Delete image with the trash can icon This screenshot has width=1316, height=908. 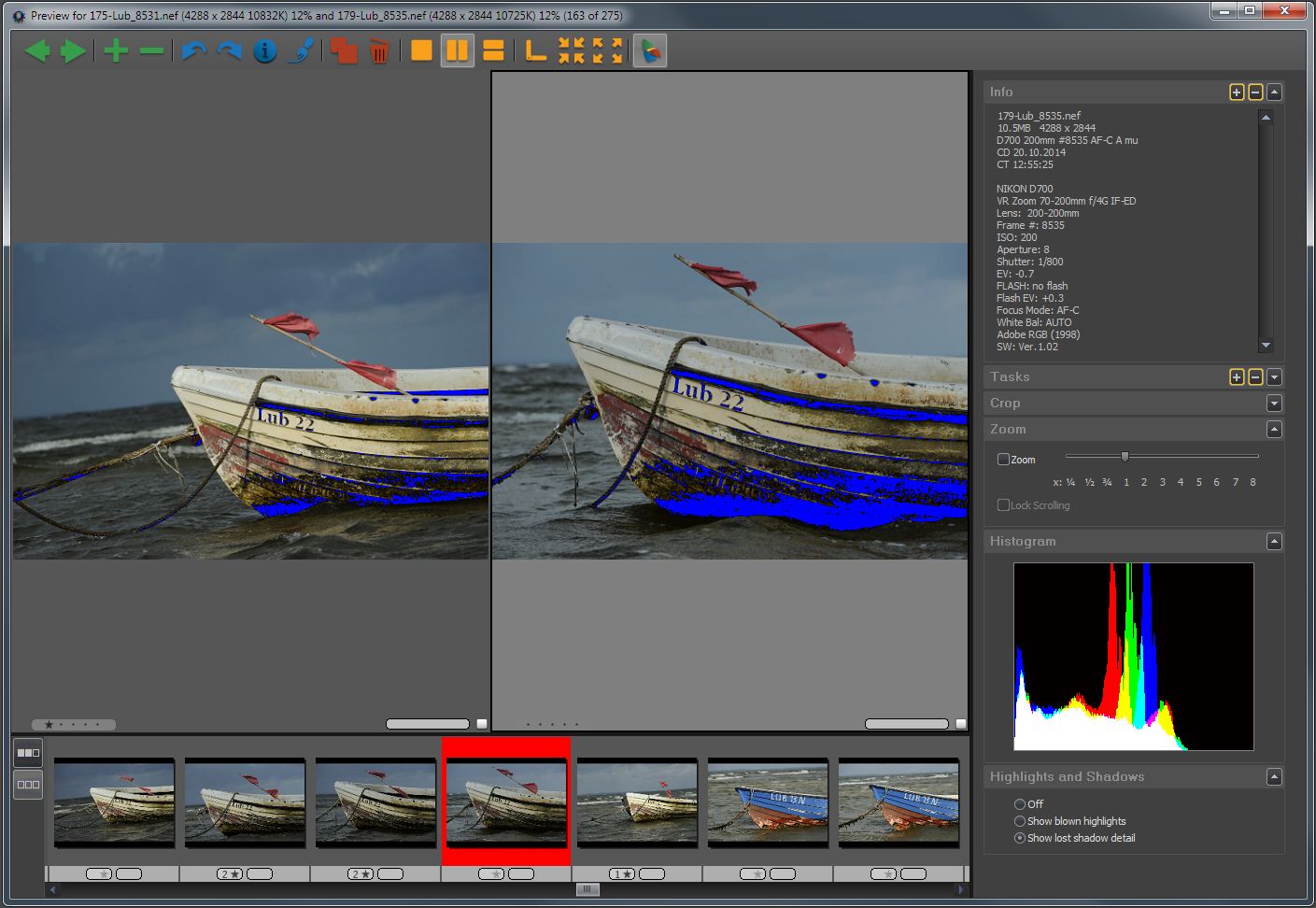[378, 50]
